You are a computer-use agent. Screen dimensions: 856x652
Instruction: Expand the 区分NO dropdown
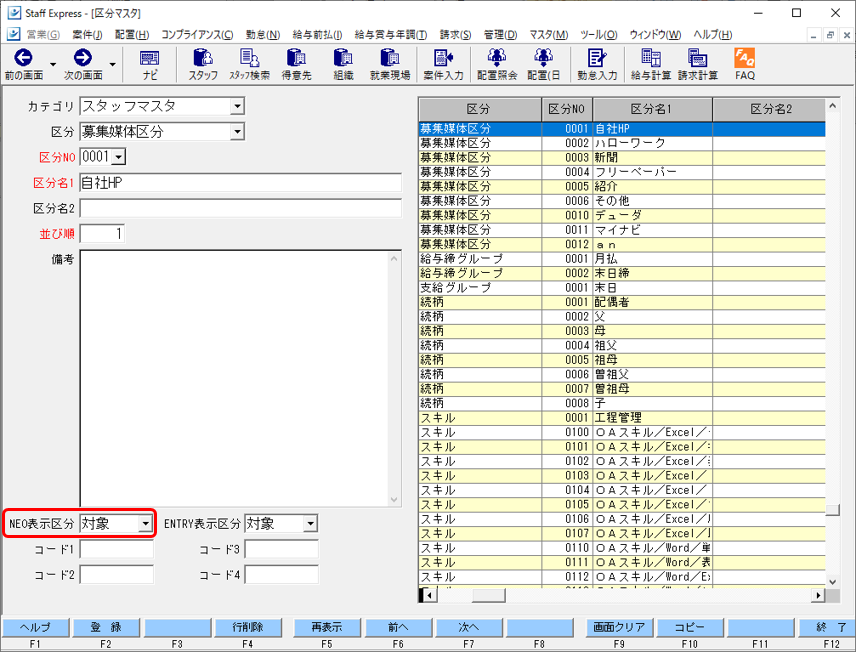click(119, 157)
